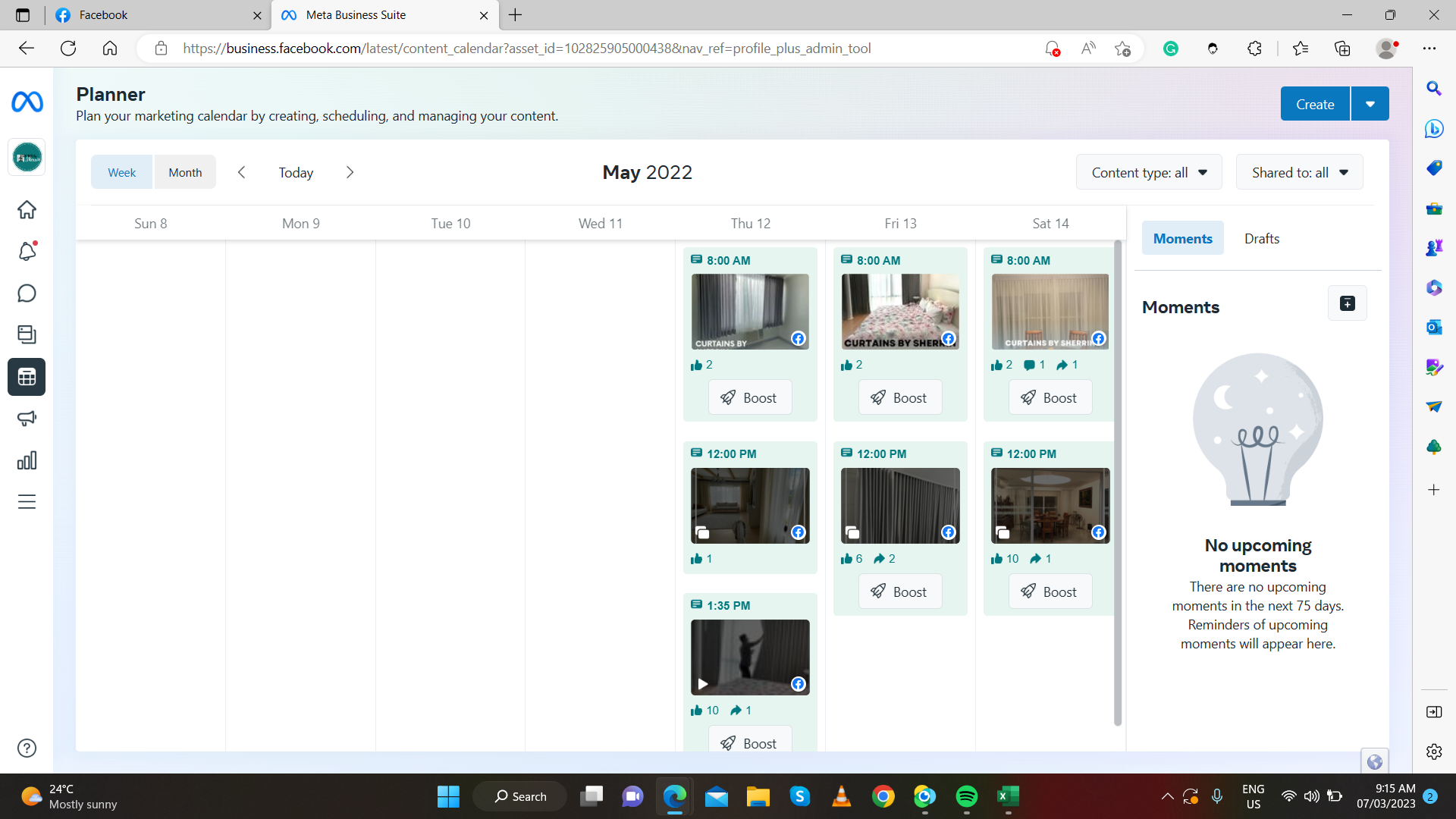Switch to Meta Business Suite browser tab

pyautogui.click(x=385, y=15)
